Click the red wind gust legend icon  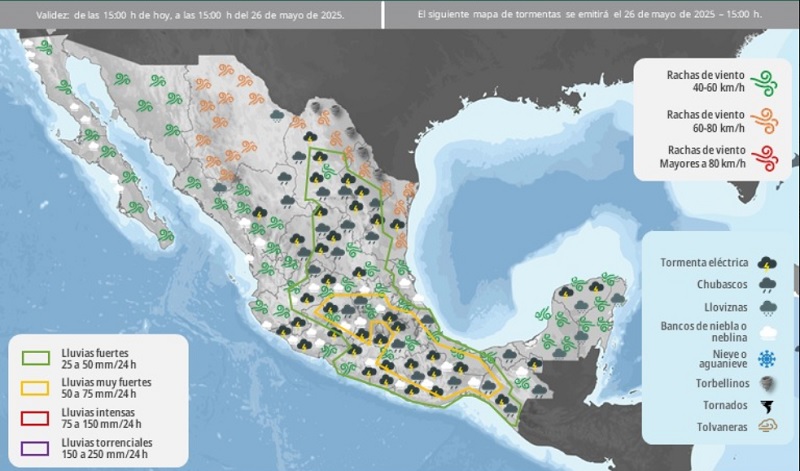point(765,158)
